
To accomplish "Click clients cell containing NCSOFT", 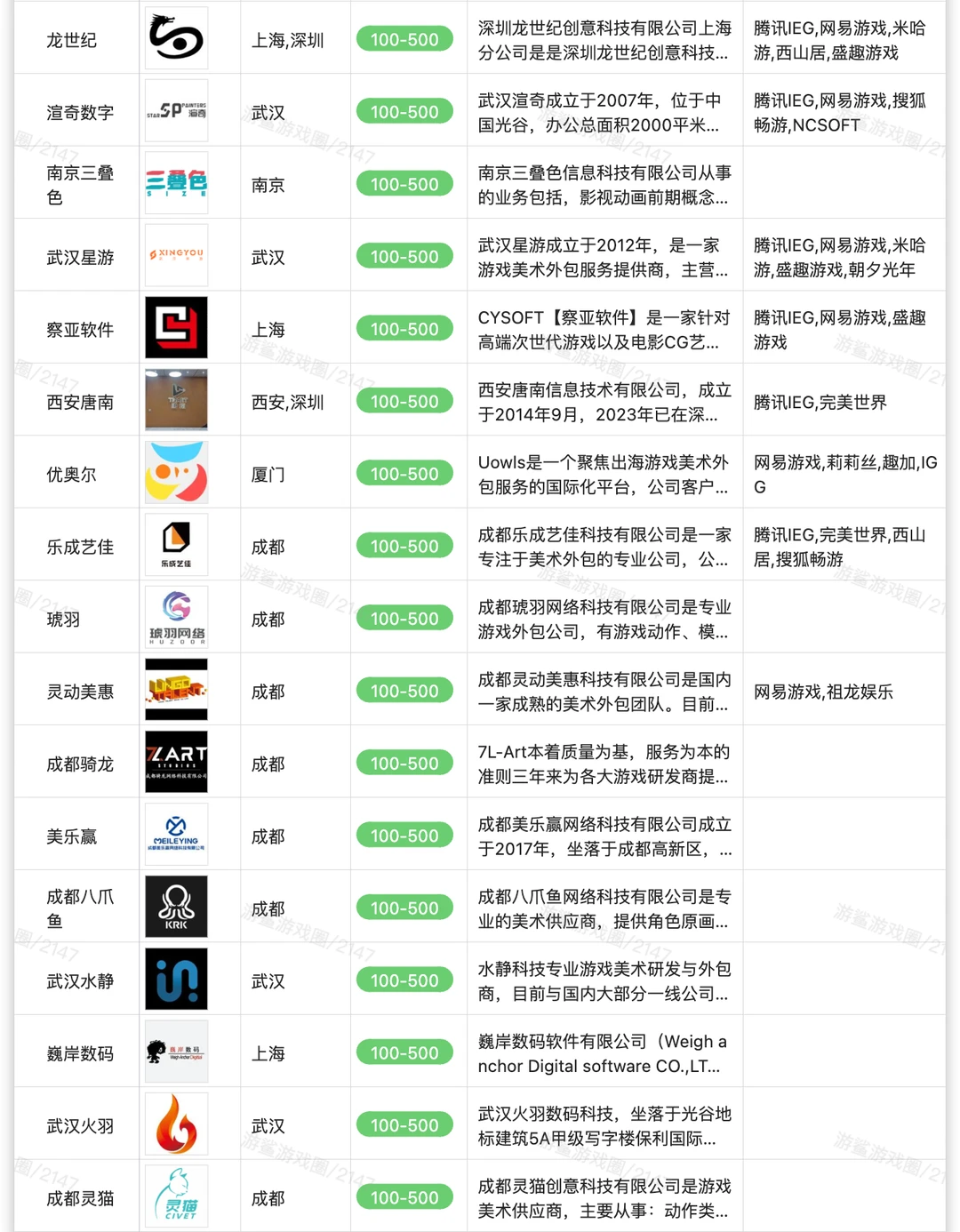I will (840, 113).
